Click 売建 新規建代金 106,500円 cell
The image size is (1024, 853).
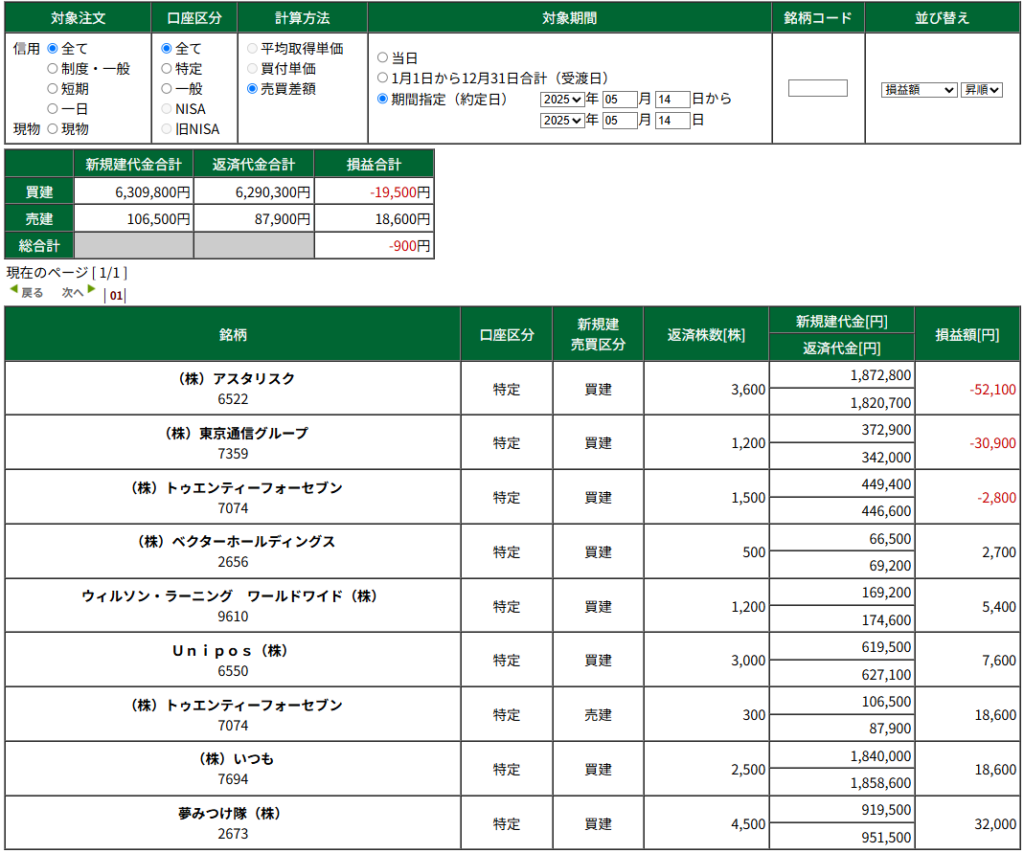134,219
